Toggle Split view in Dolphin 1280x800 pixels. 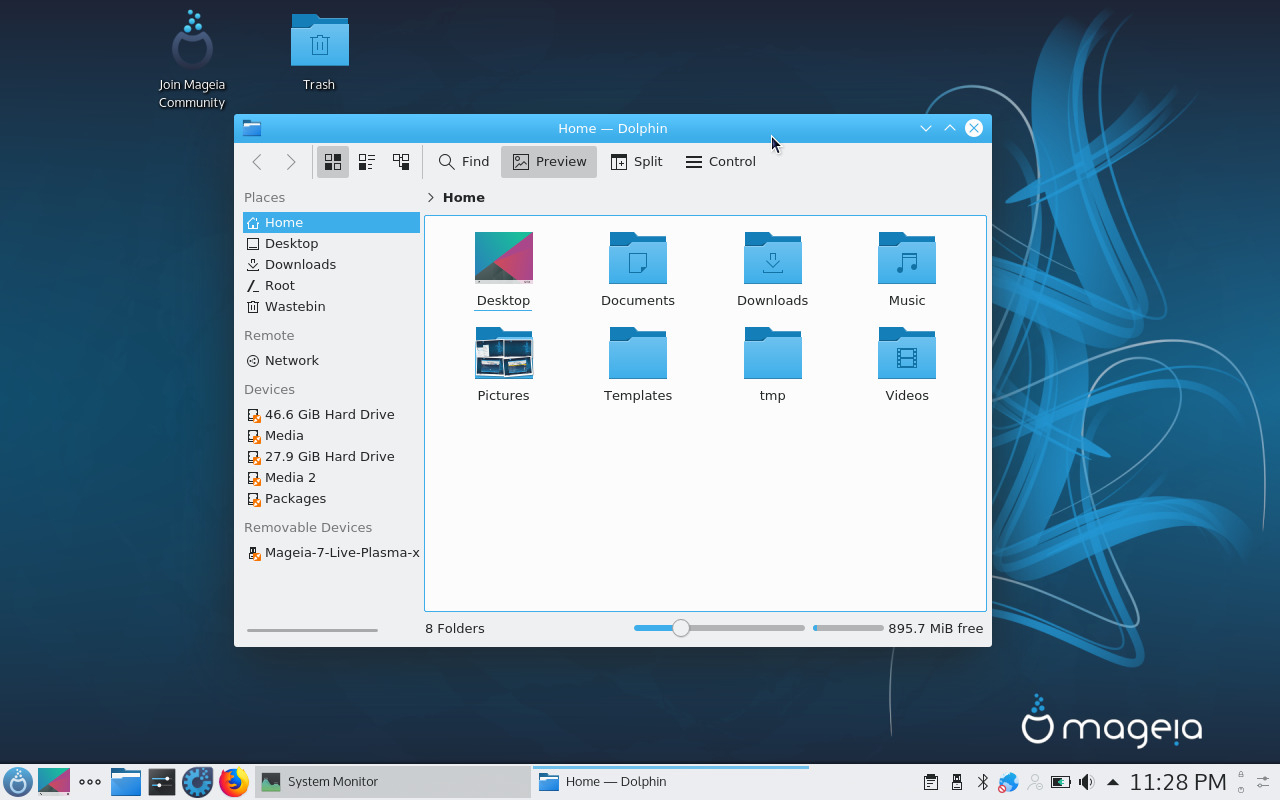[x=636, y=162]
